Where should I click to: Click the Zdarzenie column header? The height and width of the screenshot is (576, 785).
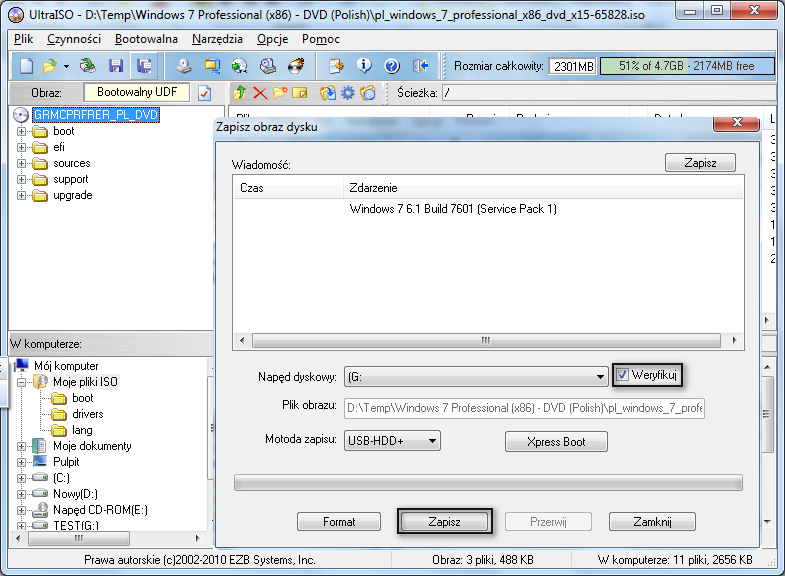point(544,188)
